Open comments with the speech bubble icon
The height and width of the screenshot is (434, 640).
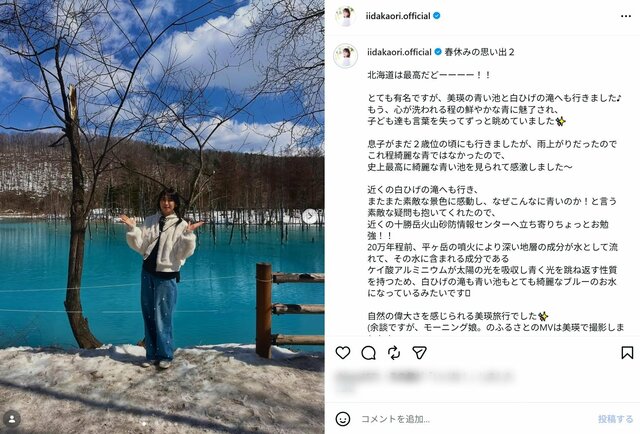pos(368,353)
